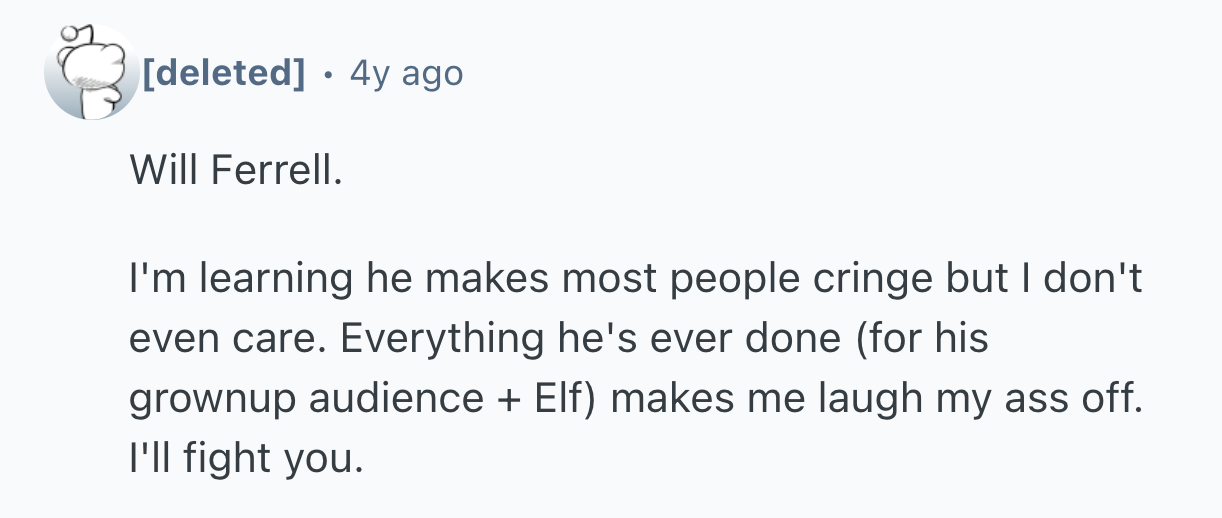Click the word "audience" in the comment
The width and height of the screenshot is (1222, 518).
[395, 398]
